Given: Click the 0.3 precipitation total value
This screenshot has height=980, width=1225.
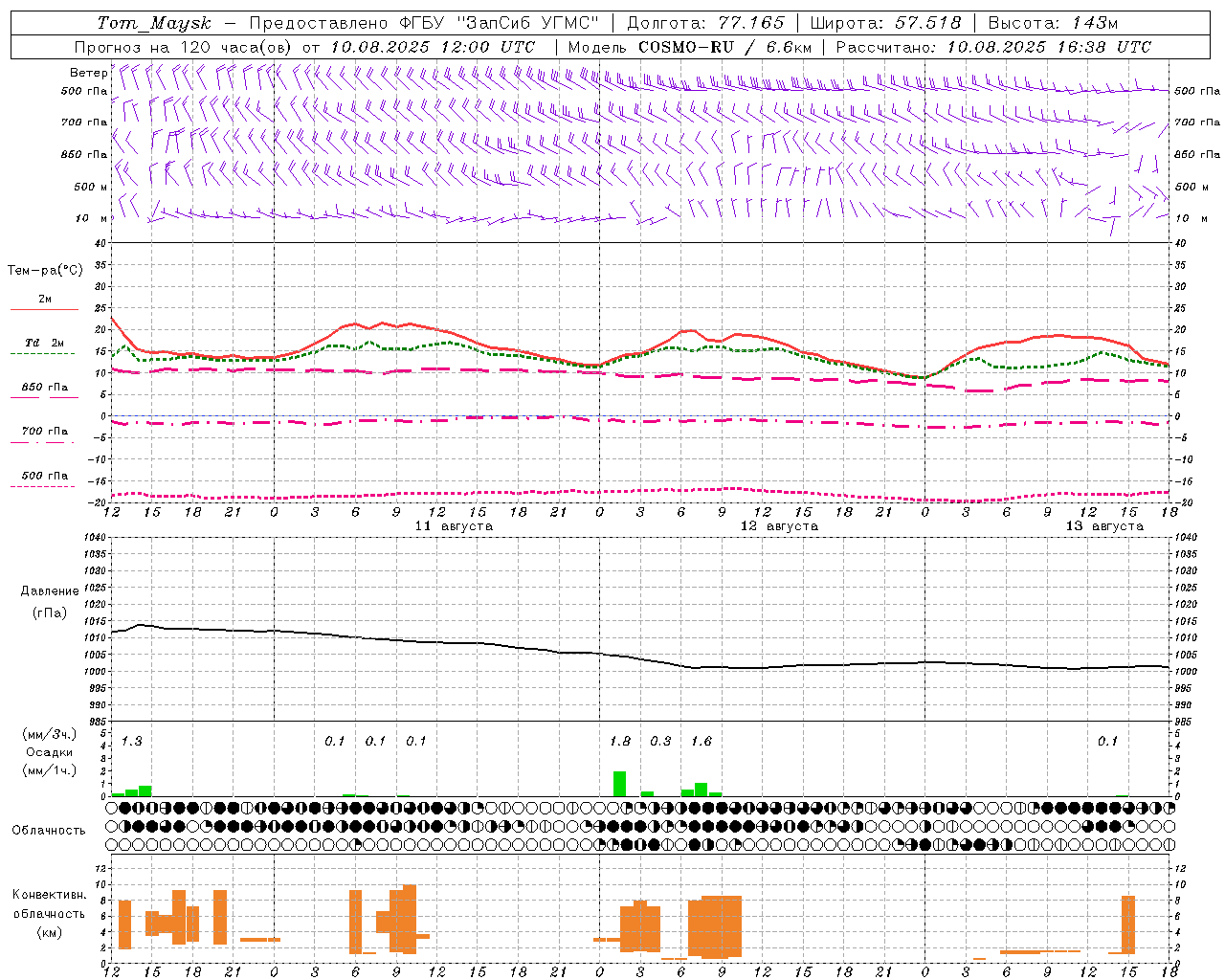Looking at the screenshot, I should click(660, 742).
